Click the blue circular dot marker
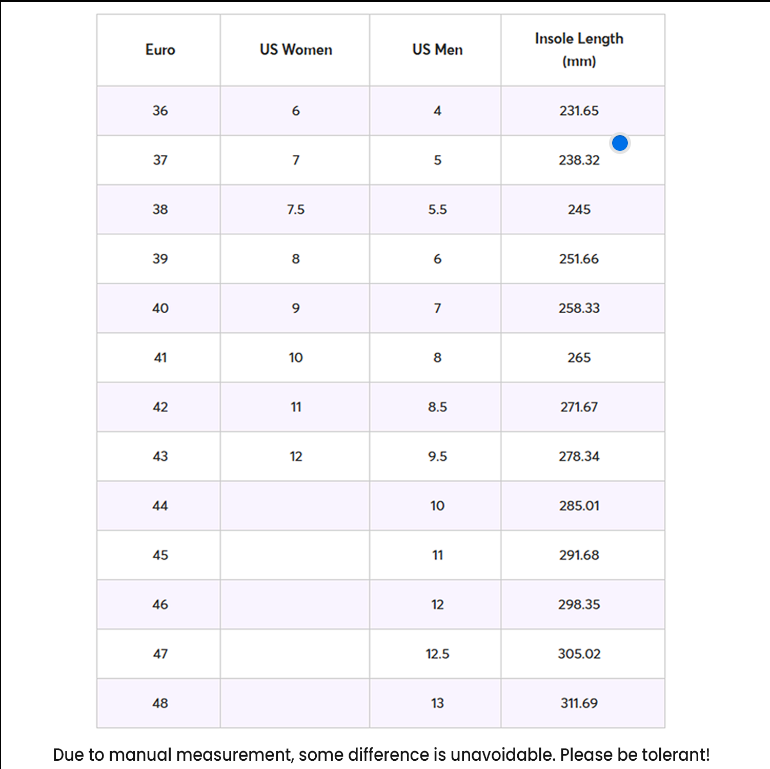 click(x=620, y=143)
